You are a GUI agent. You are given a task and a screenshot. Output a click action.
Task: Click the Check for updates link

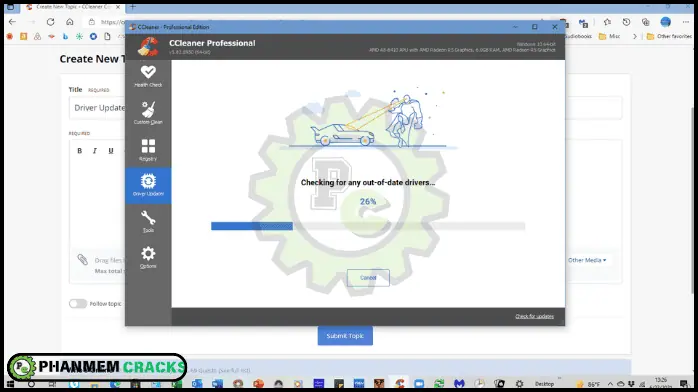point(534,316)
